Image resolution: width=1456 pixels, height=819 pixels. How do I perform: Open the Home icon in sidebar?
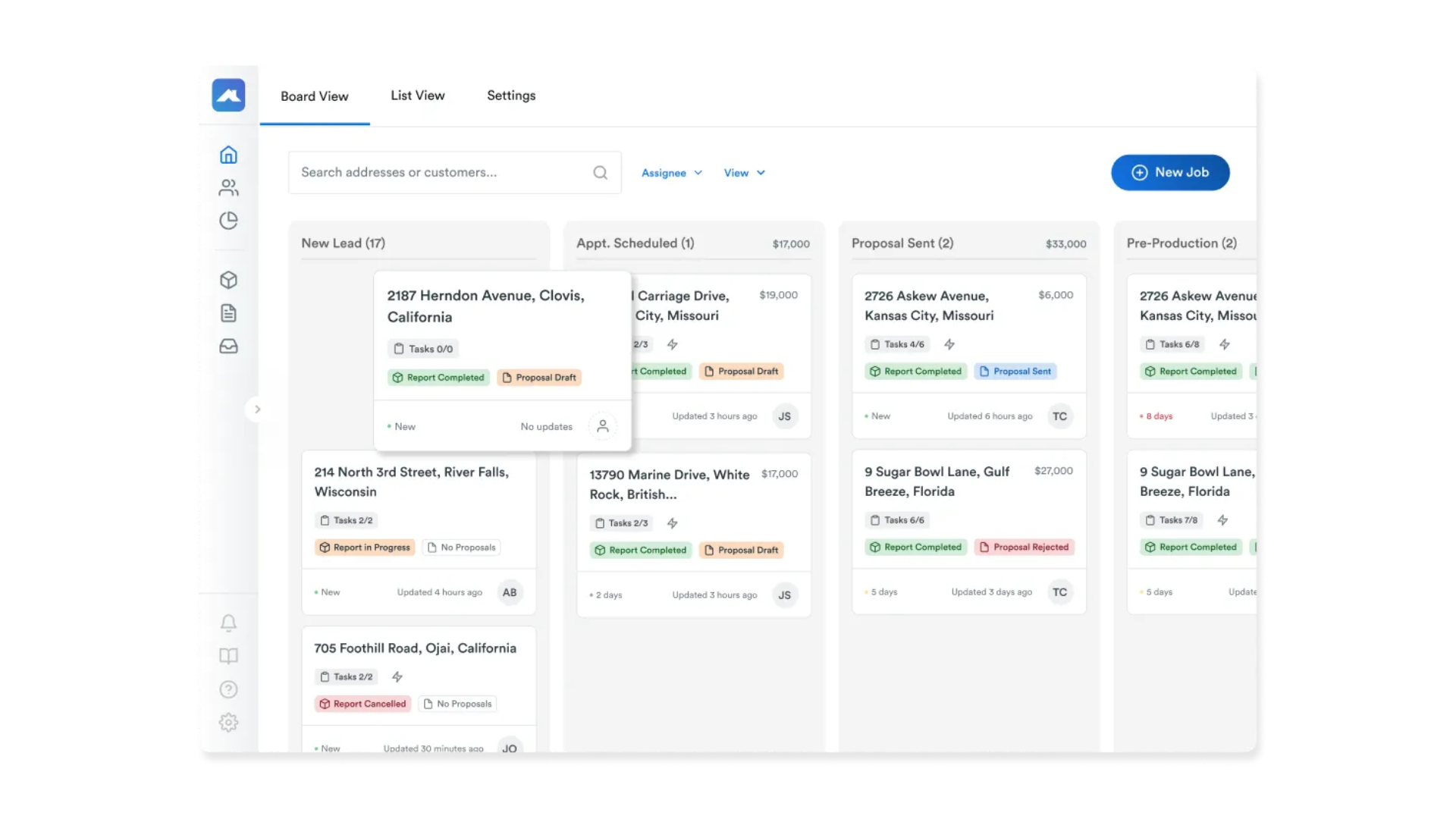tap(228, 155)
